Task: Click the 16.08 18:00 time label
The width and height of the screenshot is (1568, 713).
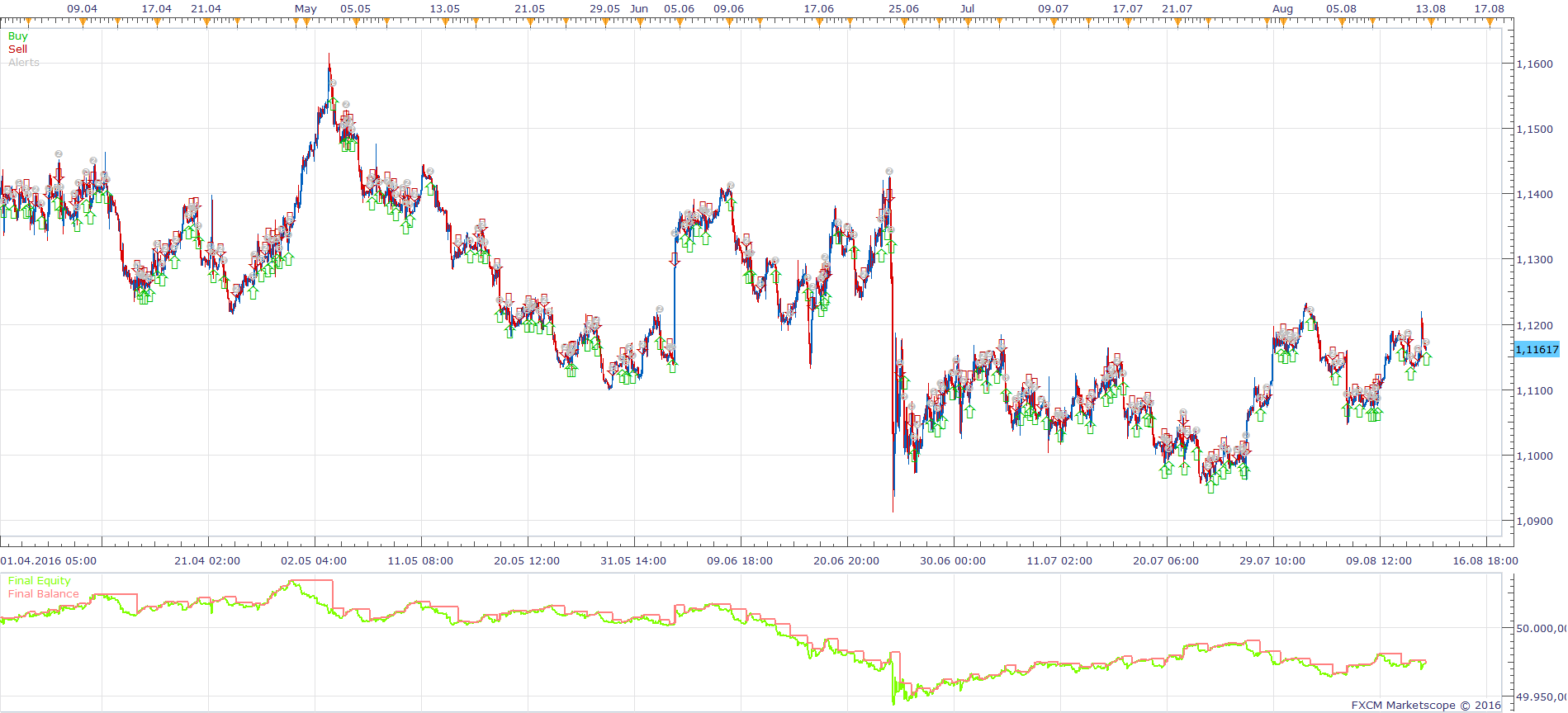Action: tap(1485, 561)
